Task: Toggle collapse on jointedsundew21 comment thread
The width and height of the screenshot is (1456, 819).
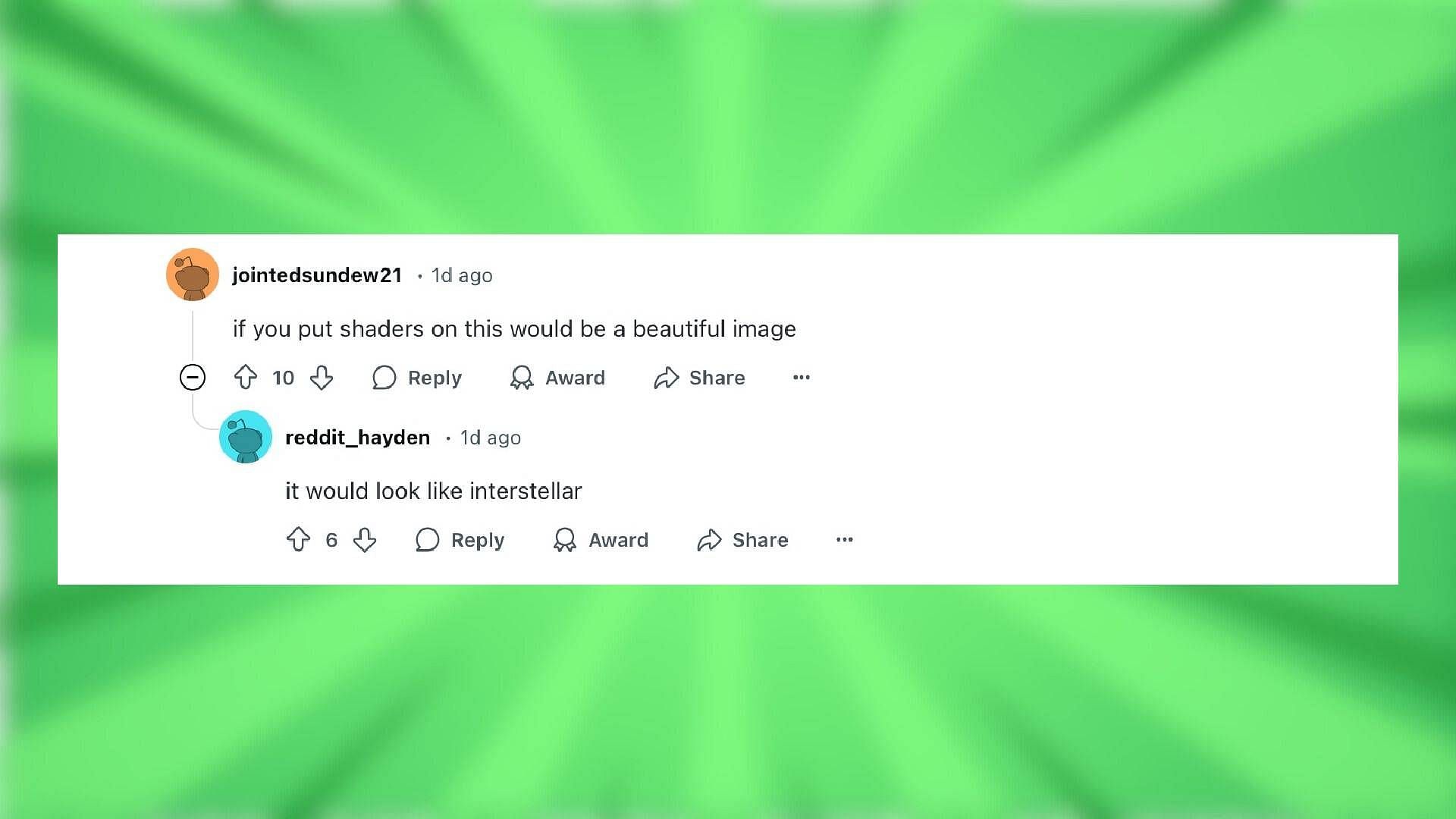Action: [192, 377]
